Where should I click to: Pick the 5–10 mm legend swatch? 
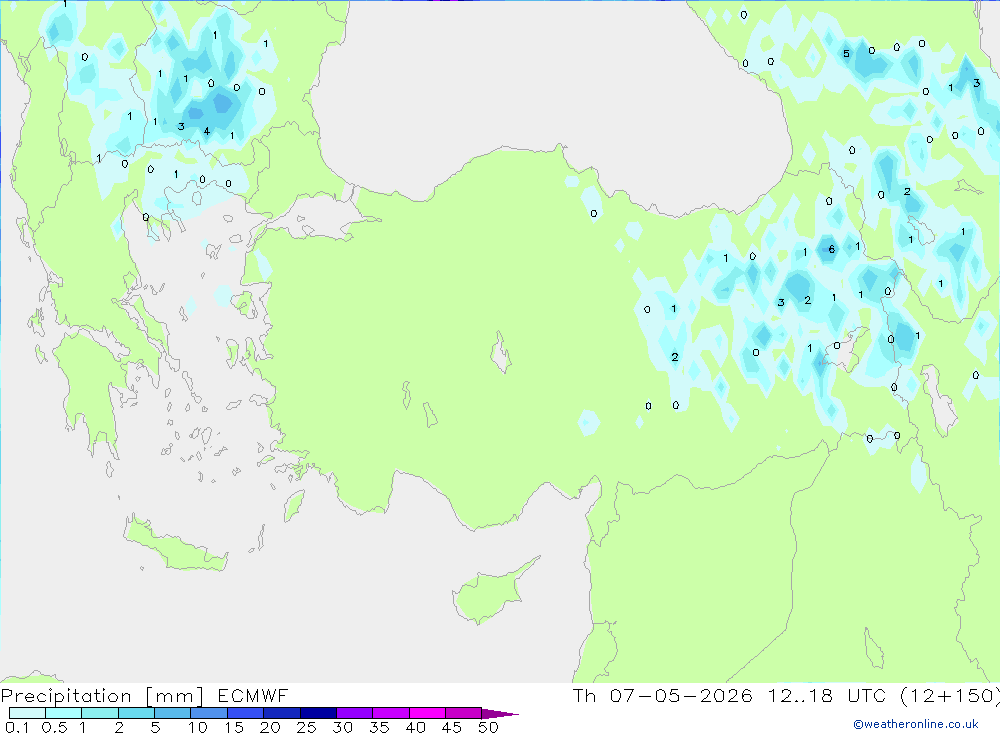pyautogui.click(x=173, y=713)
